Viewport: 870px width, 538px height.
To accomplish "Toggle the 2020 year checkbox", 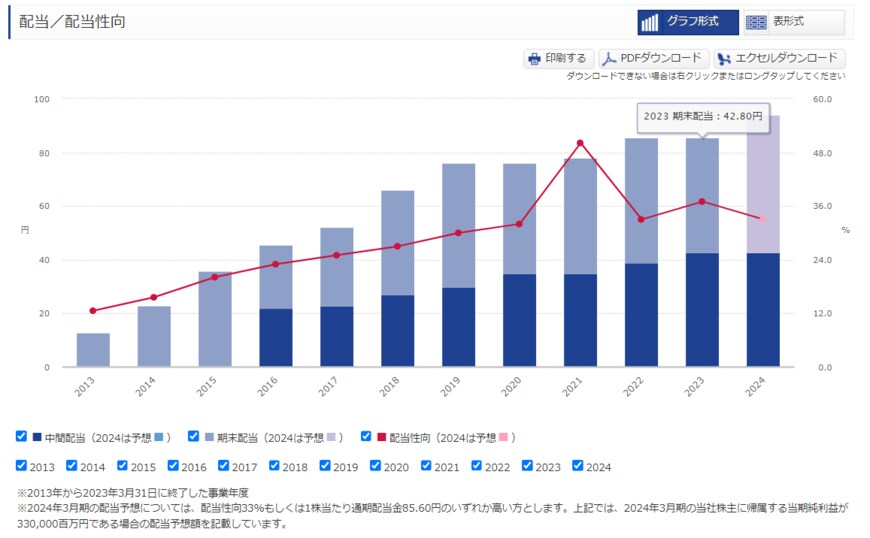I will [376, 466].
